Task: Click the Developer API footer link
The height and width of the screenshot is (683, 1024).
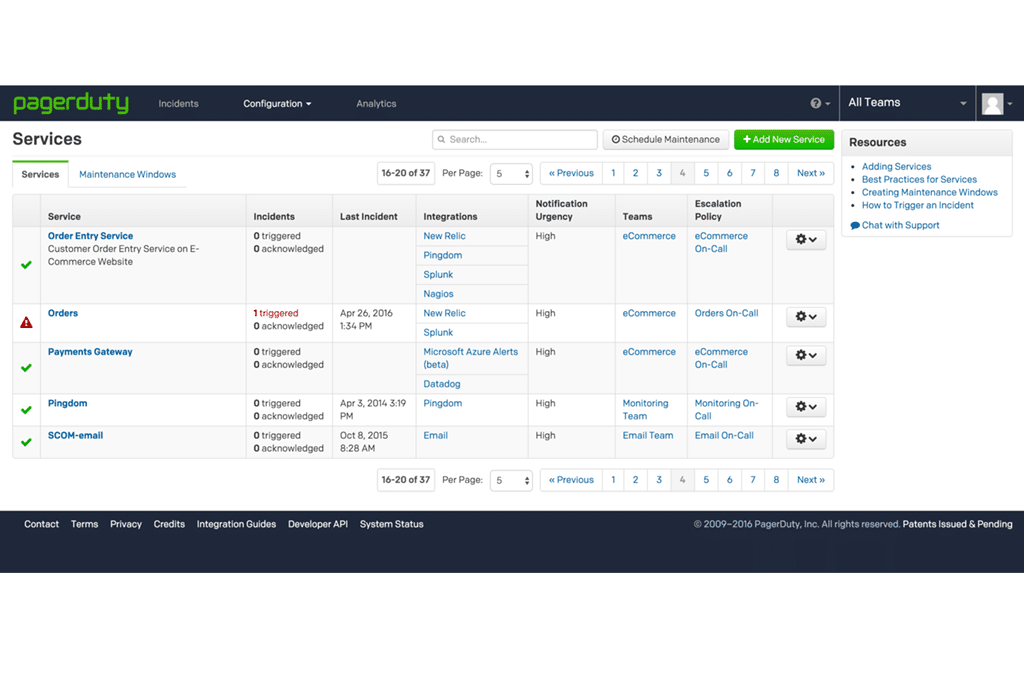Action: [318, 524]
